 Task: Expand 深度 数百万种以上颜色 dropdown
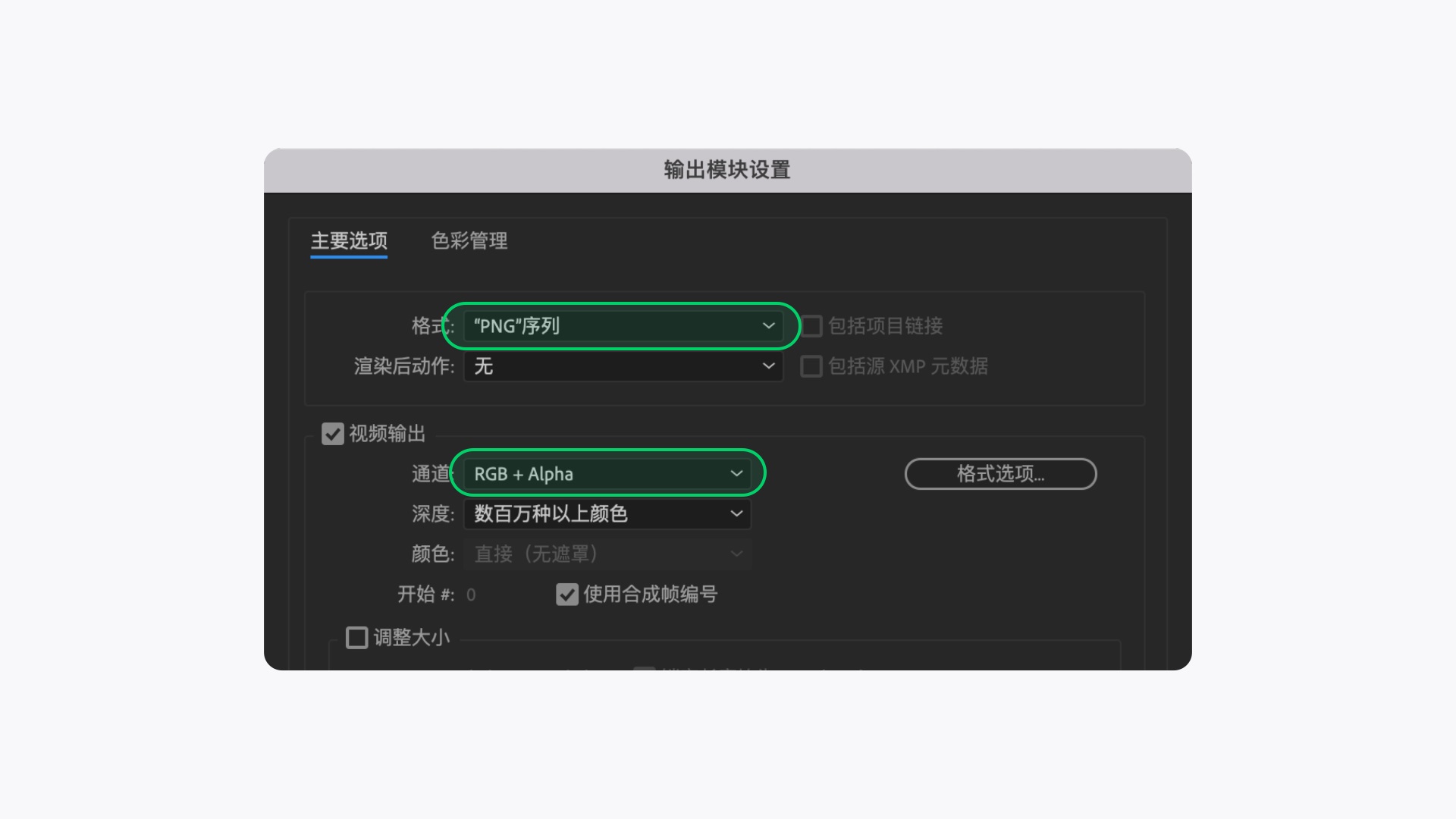(605, 514)
